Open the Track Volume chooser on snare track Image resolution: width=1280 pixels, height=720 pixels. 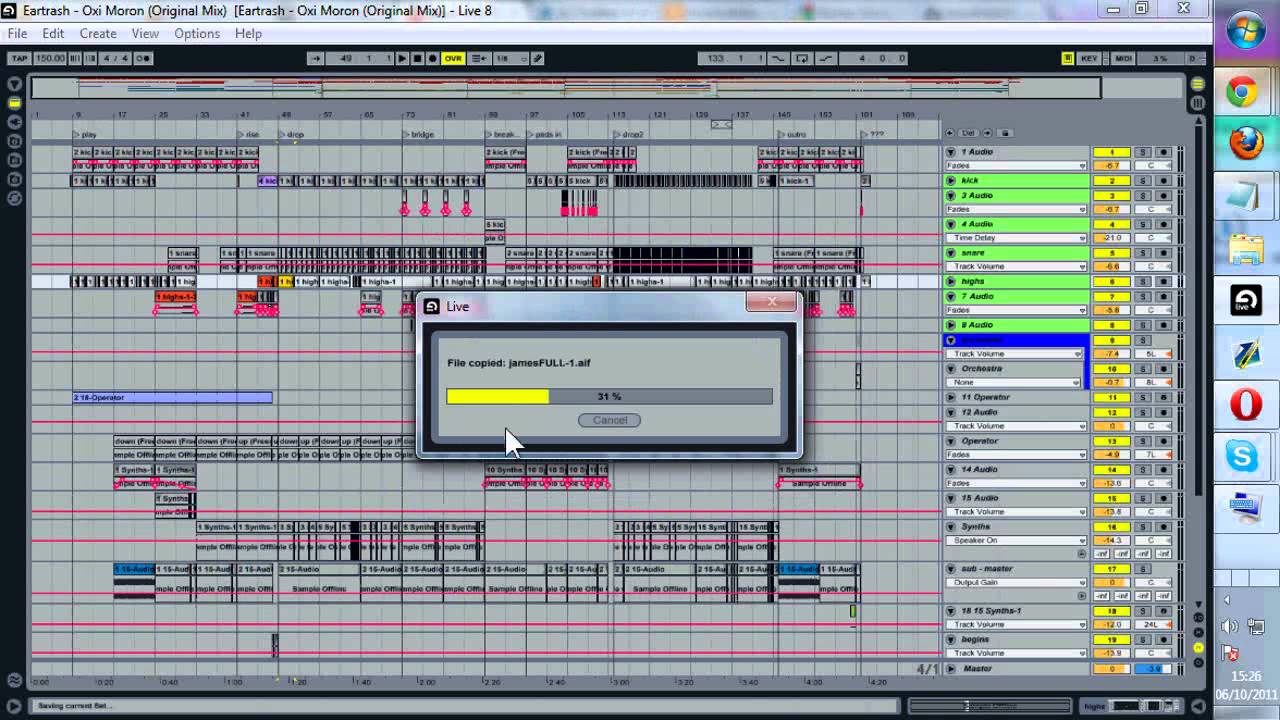click(x=1016, y=267)
